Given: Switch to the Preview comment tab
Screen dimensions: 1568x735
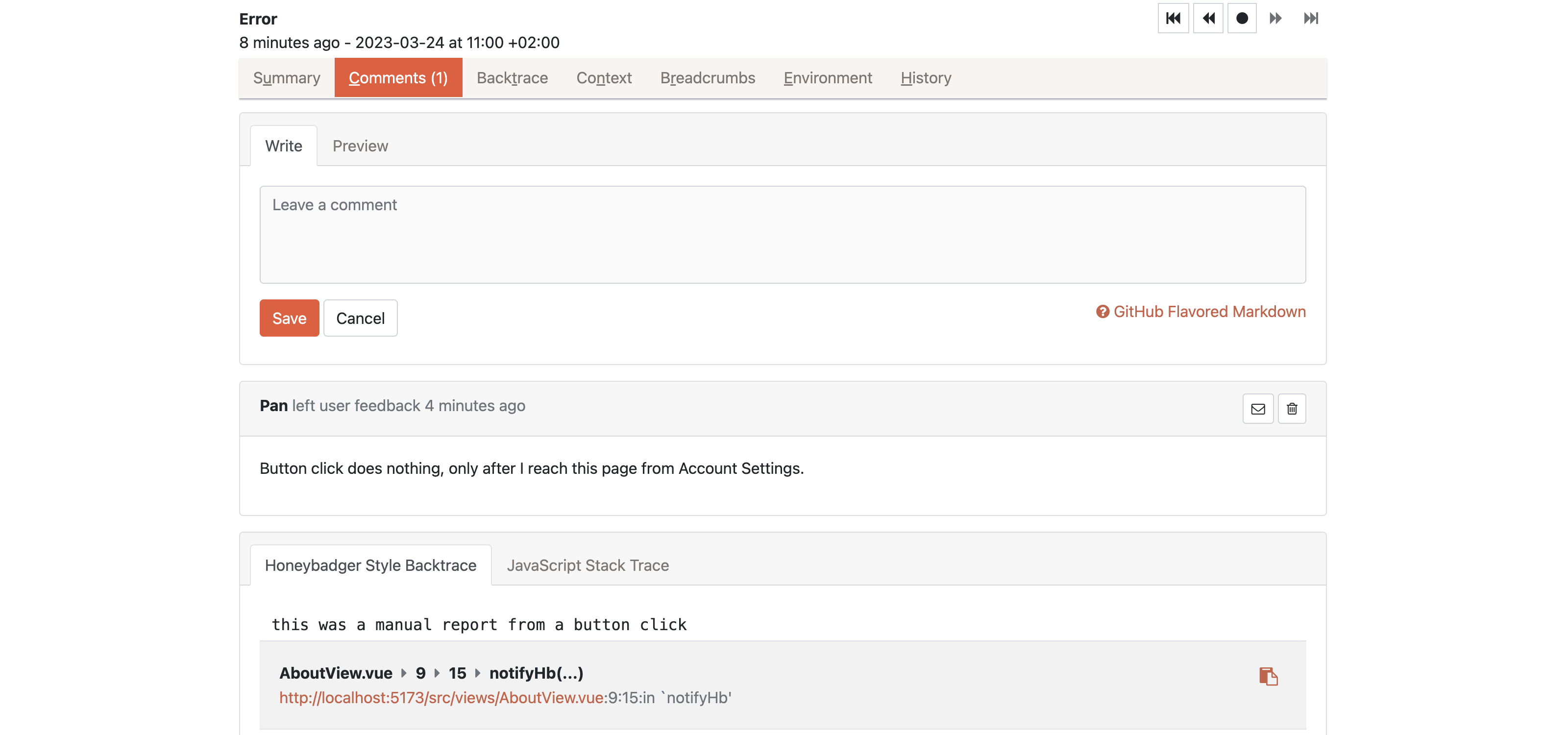Looking at the screenshot, I should pyautogui.click(x=360, y=146).
